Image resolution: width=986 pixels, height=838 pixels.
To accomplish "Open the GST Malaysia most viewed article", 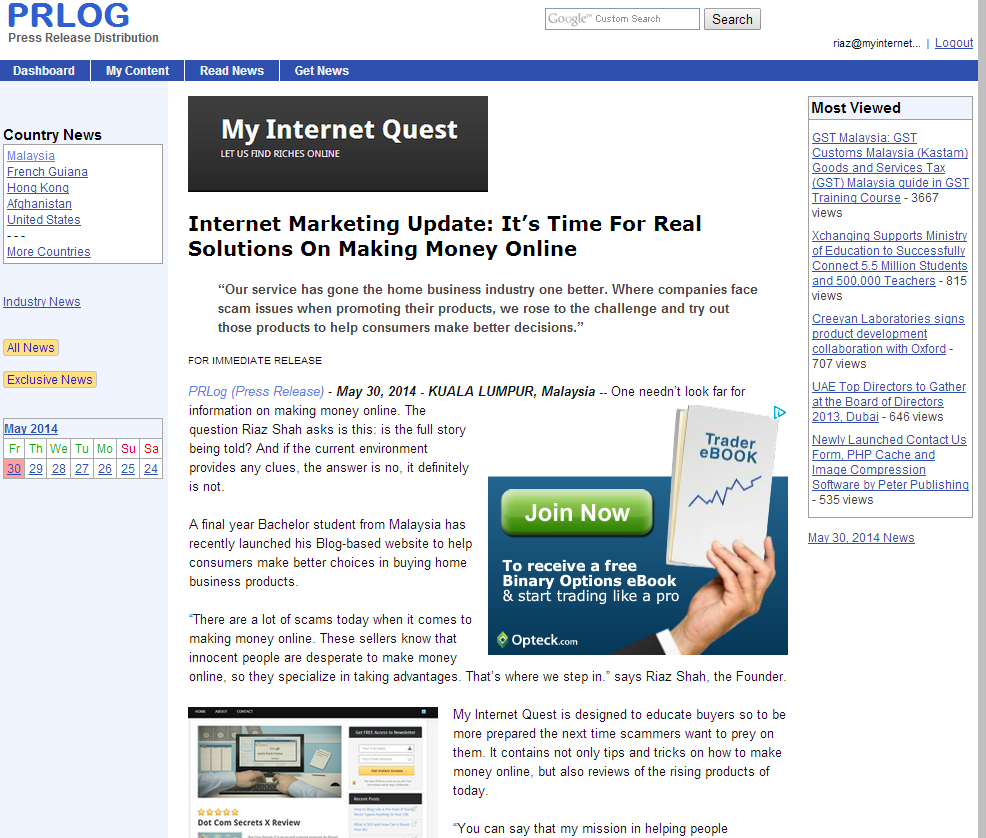I will [890, 167].
